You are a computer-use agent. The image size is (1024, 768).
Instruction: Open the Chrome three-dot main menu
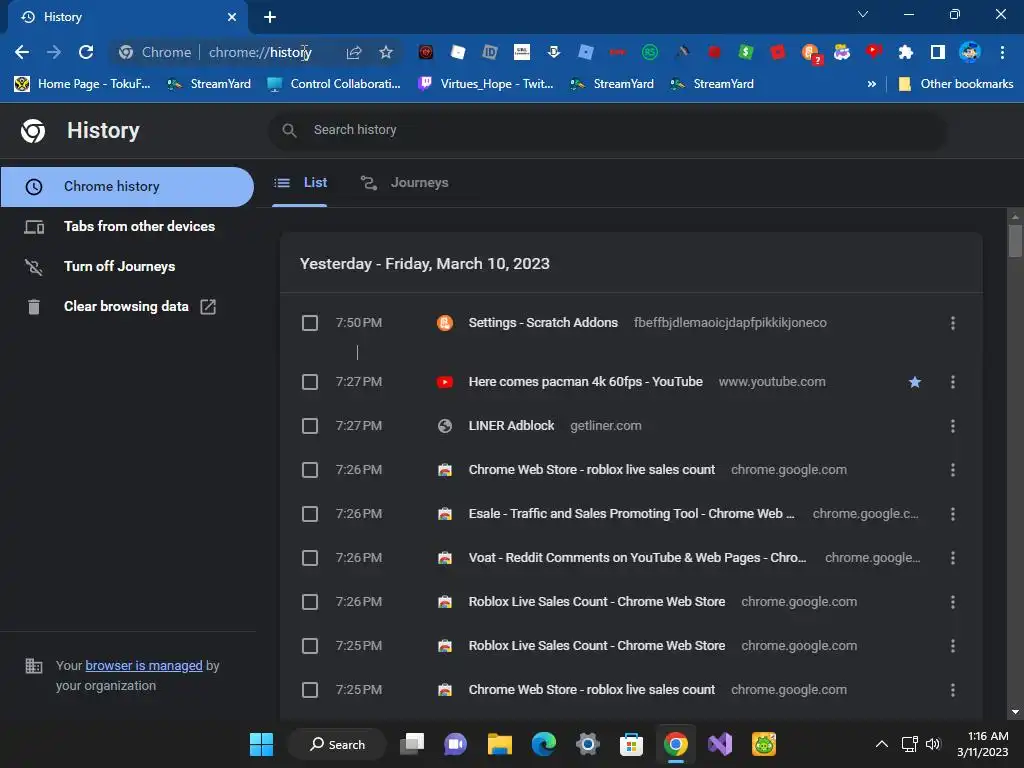(x=1002, y=52)
